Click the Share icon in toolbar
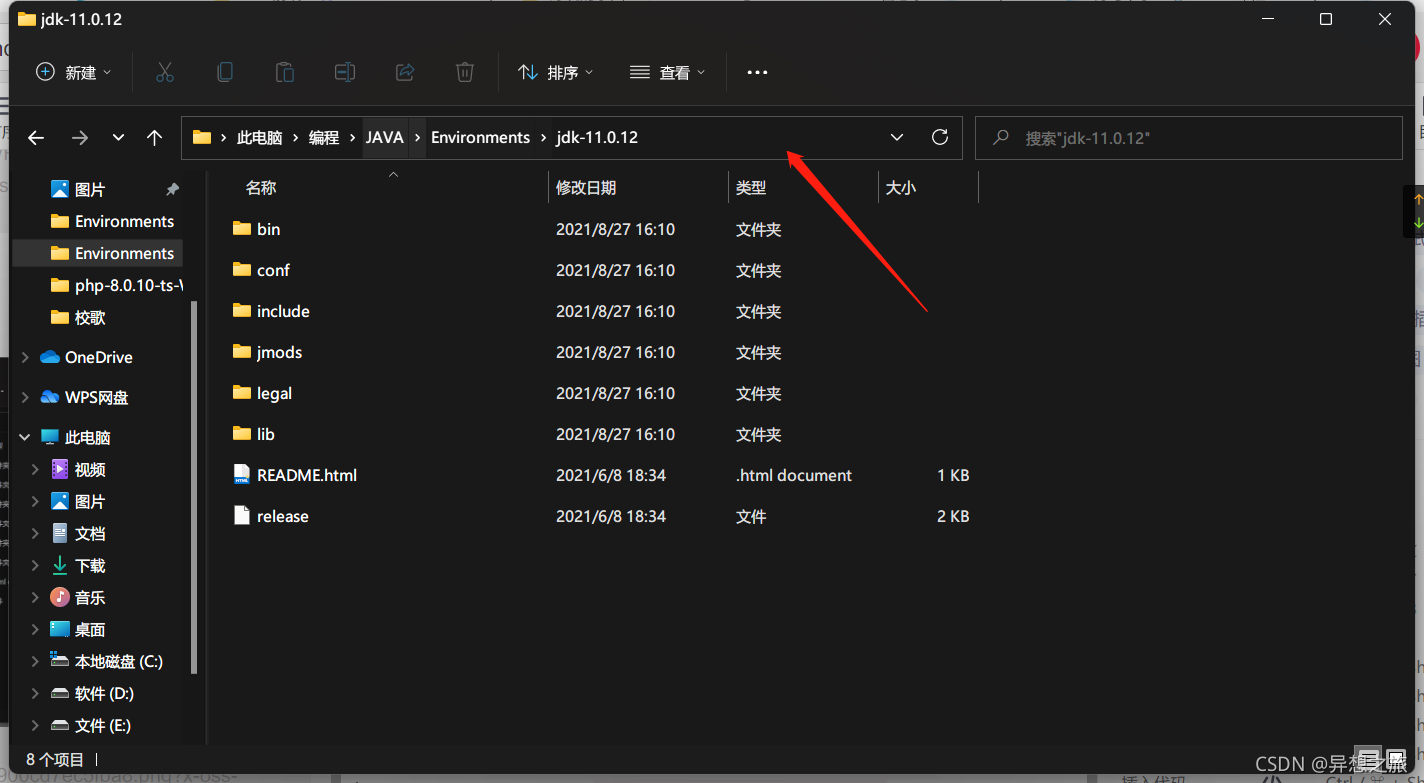Screen dimensions: 1424x783 click(x=405, y=72)
